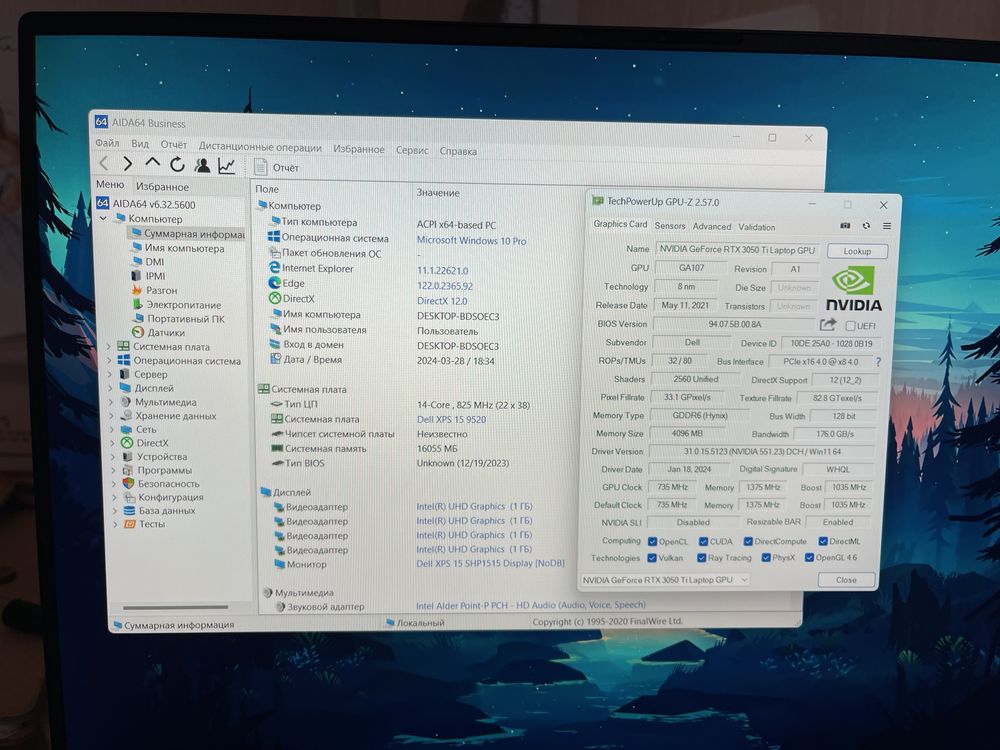This screenshot has width=1000, height=750.
Task: Click the Поле column header
Action: pos(267,189)
